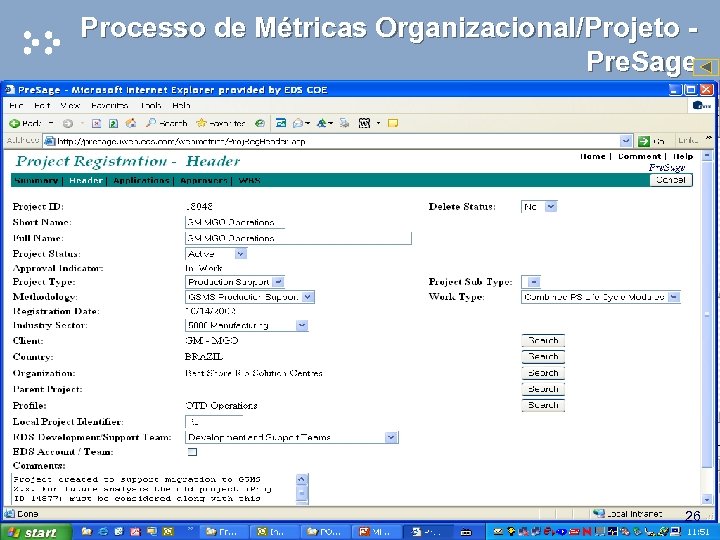Click the Search button in the Client row
The width and height of the screenshot is (720, 540).
pos(543,341)
